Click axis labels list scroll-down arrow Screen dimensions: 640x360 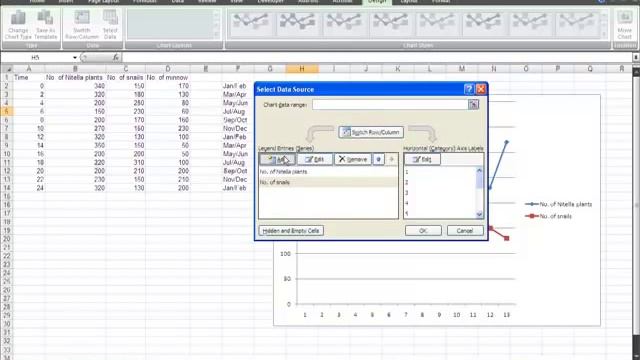(x=479, y=214)
